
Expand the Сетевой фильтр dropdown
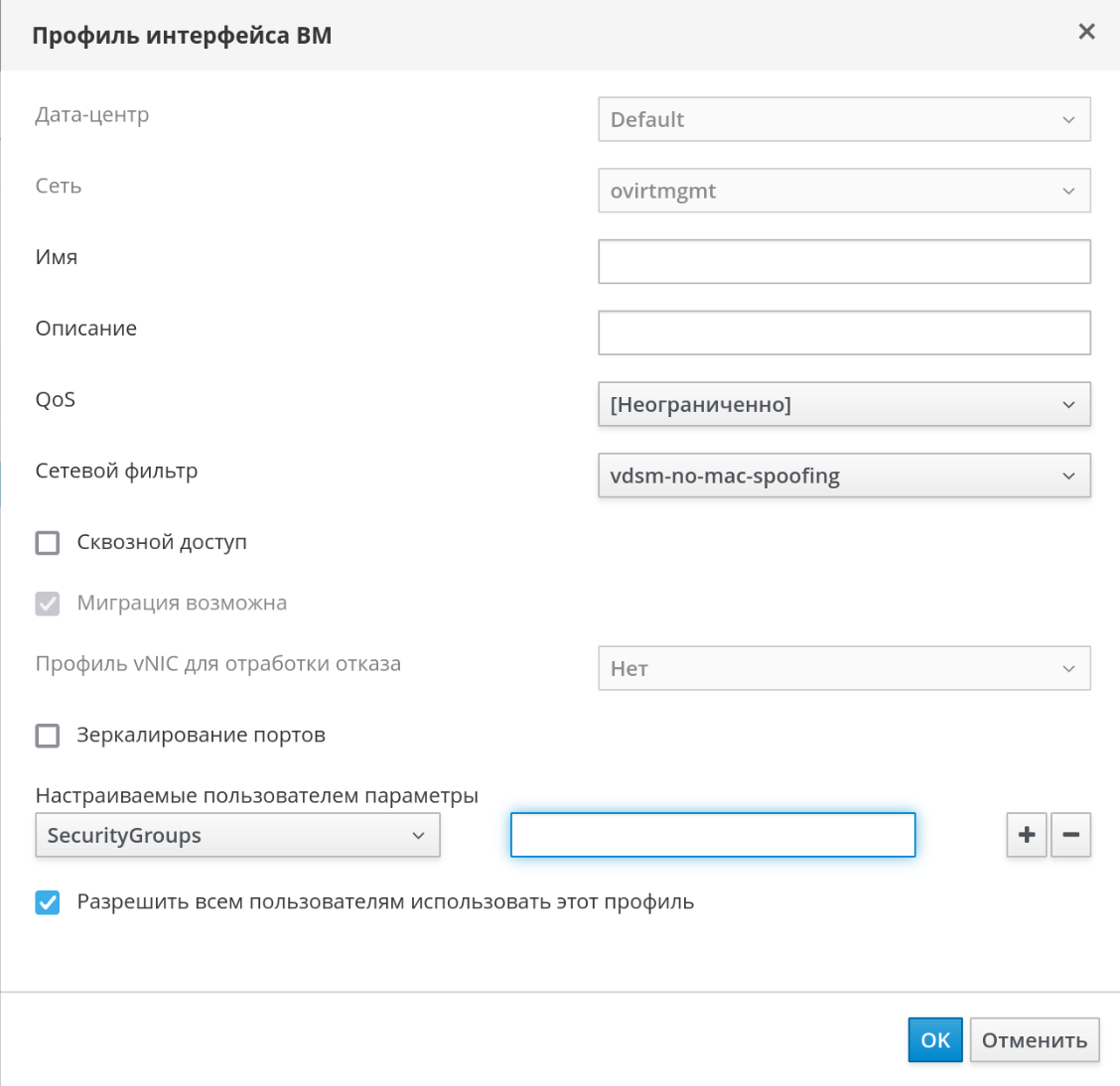844,476
